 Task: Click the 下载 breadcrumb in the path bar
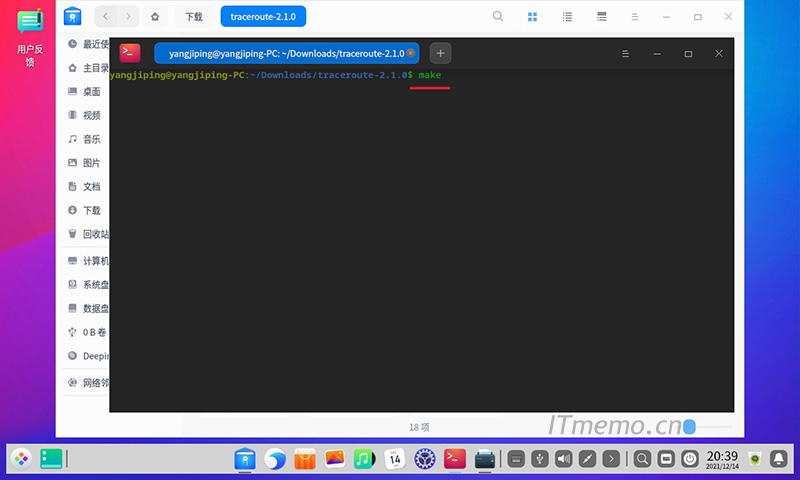pyautogui.click(x=194, y=17)
